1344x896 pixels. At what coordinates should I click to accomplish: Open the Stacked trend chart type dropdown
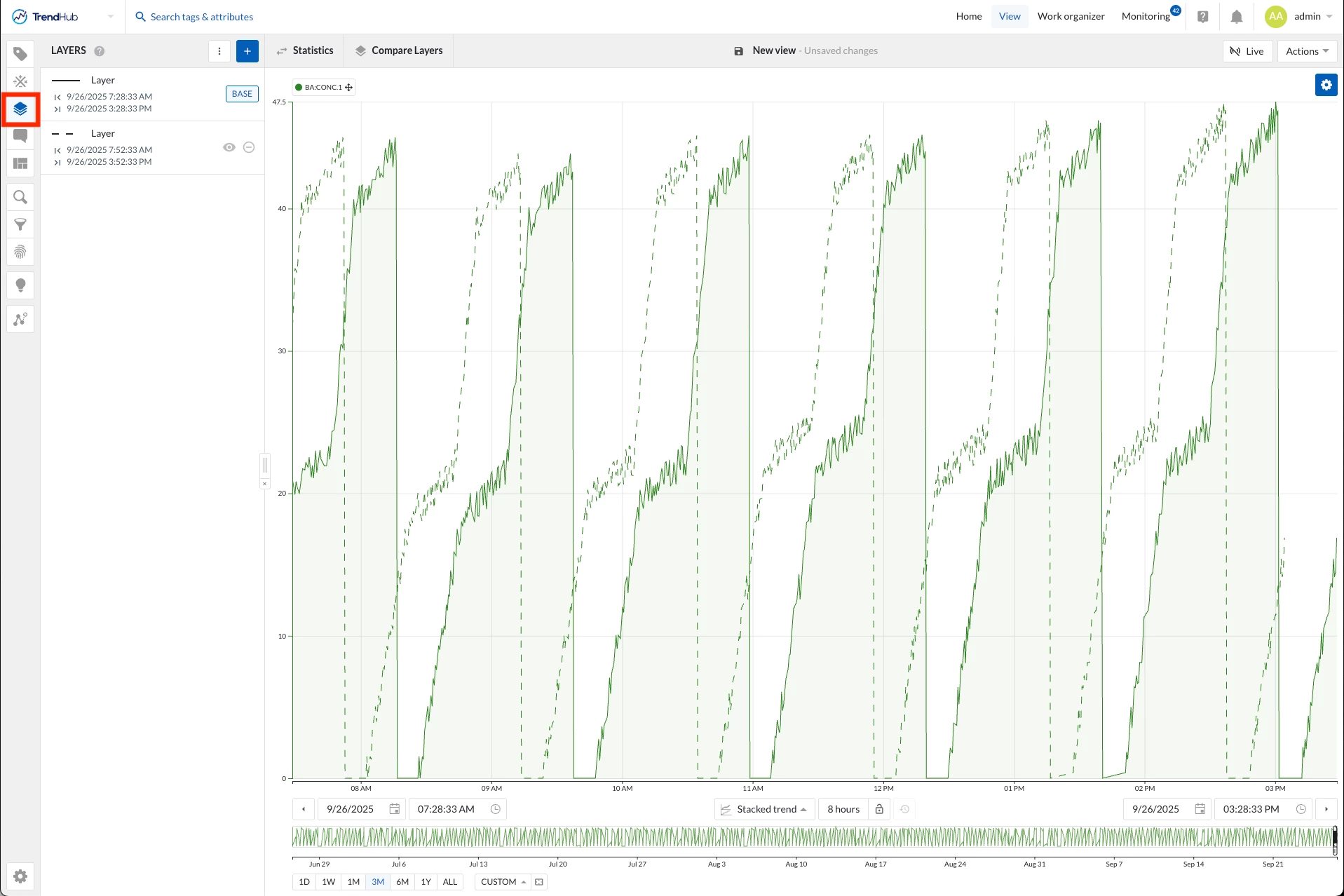click(x=764, y=809)
